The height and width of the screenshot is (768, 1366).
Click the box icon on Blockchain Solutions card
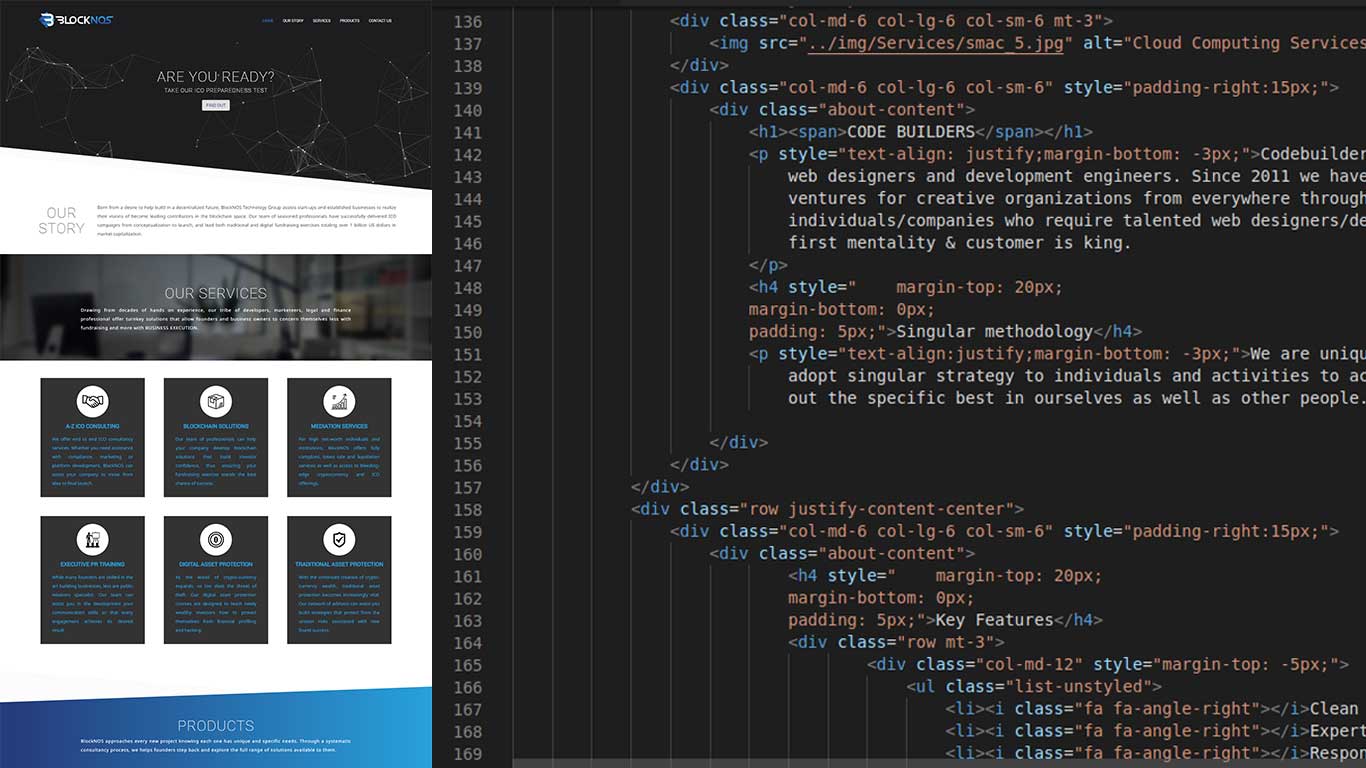(215, 402)
